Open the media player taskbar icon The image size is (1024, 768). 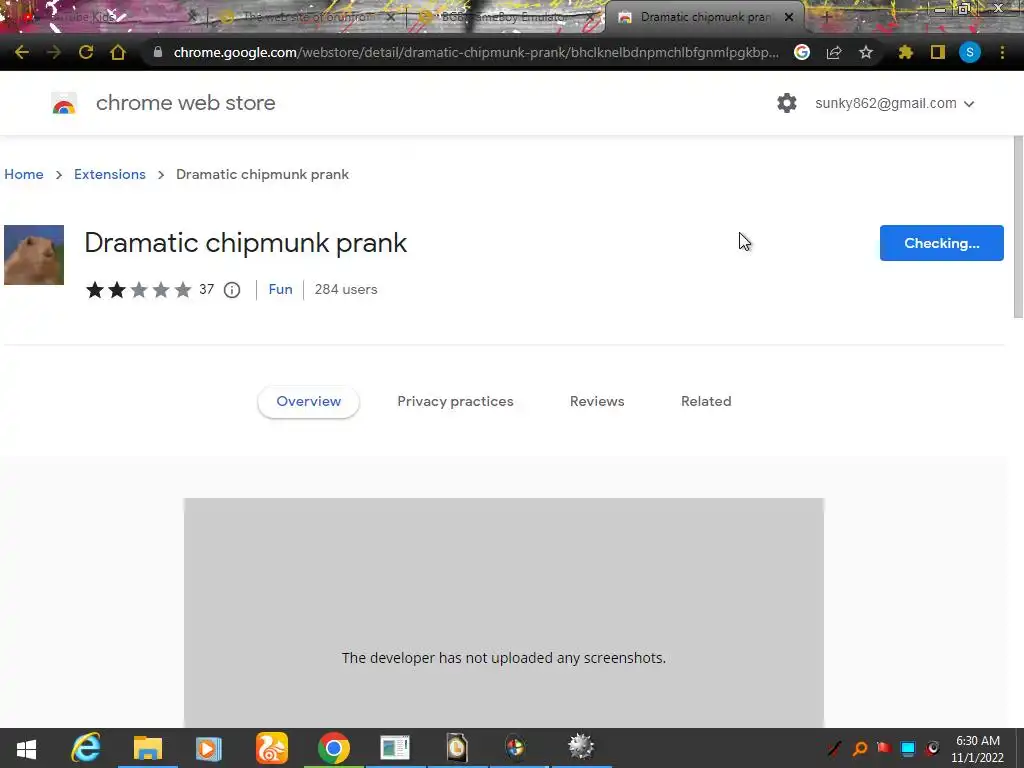(x=208, y=748)
